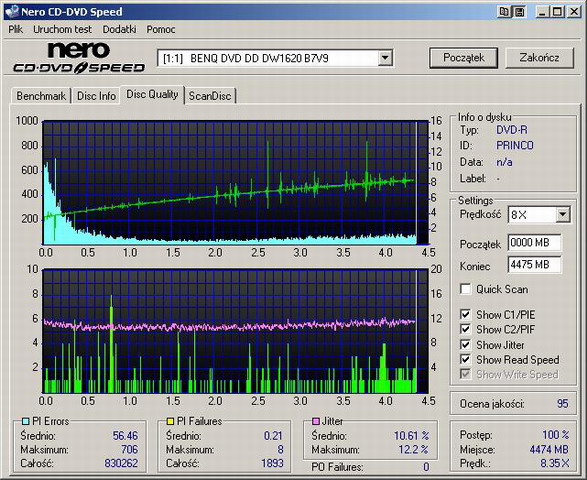Toggle the Quick Scan checkbox

tap(465, 289)
